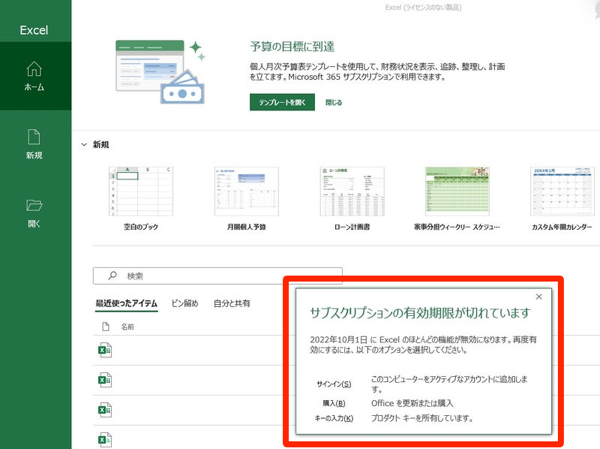Image resolution: width=600 pixels, height=449 pixels.
Task: Create a 空白のブック blank workbook
Action: point(141,198)
